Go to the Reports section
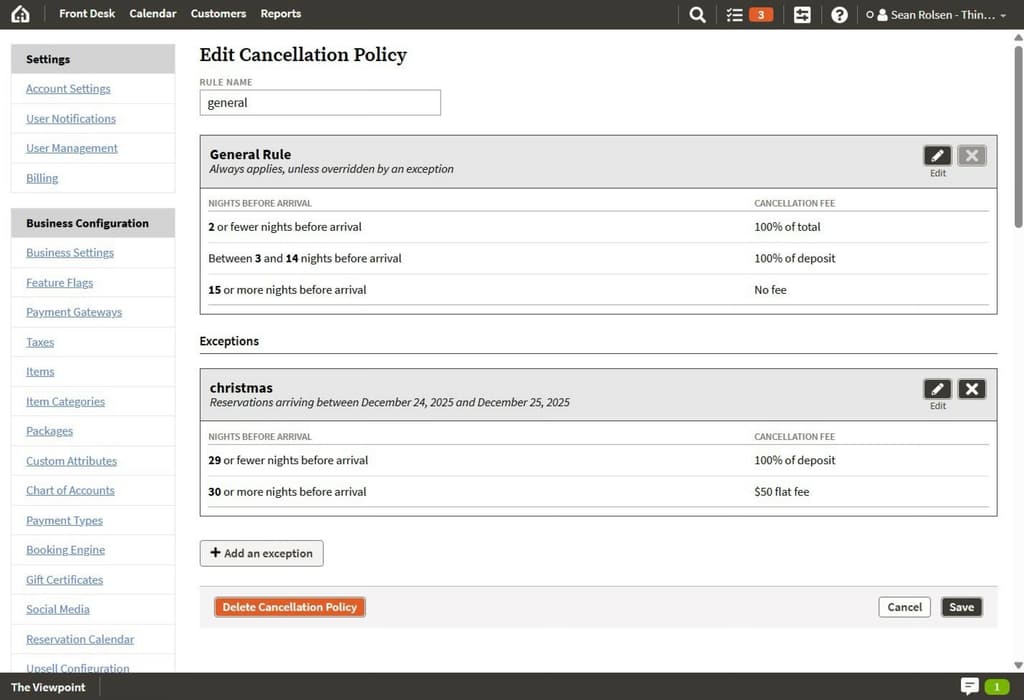Image resolution: width=1024 pixels, height=700 pixels. pos(280,13)
